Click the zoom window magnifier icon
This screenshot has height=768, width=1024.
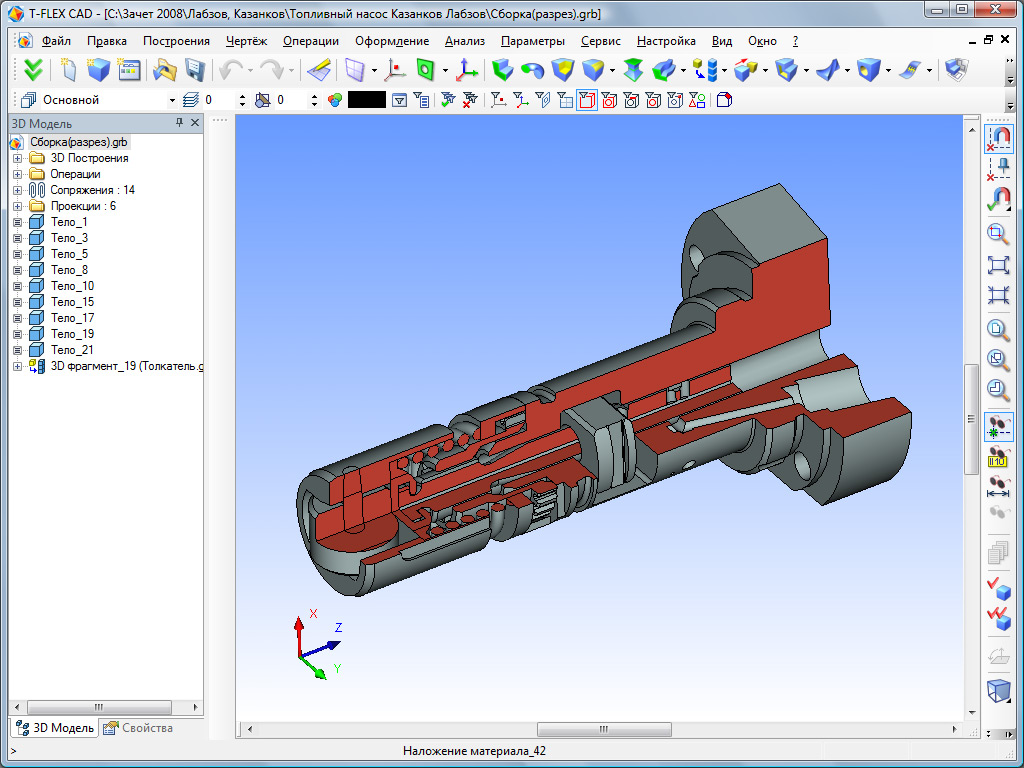(x=998, y=233)
